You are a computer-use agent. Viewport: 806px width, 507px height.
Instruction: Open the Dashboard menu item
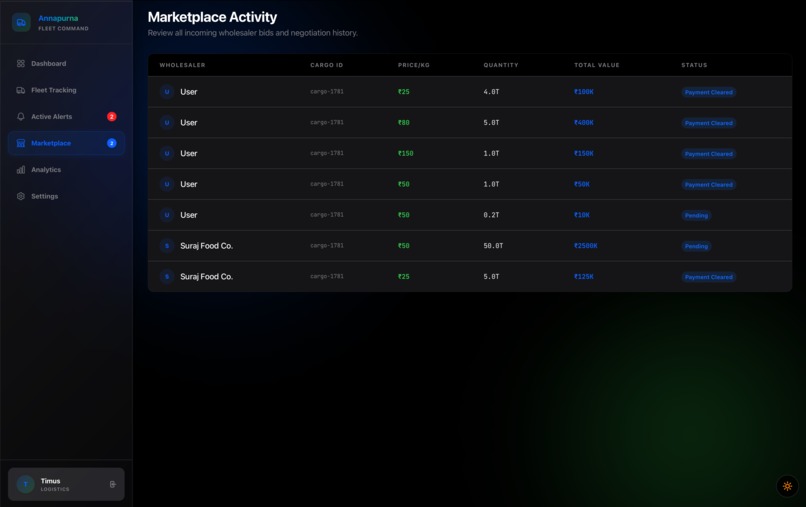(66, 64)
